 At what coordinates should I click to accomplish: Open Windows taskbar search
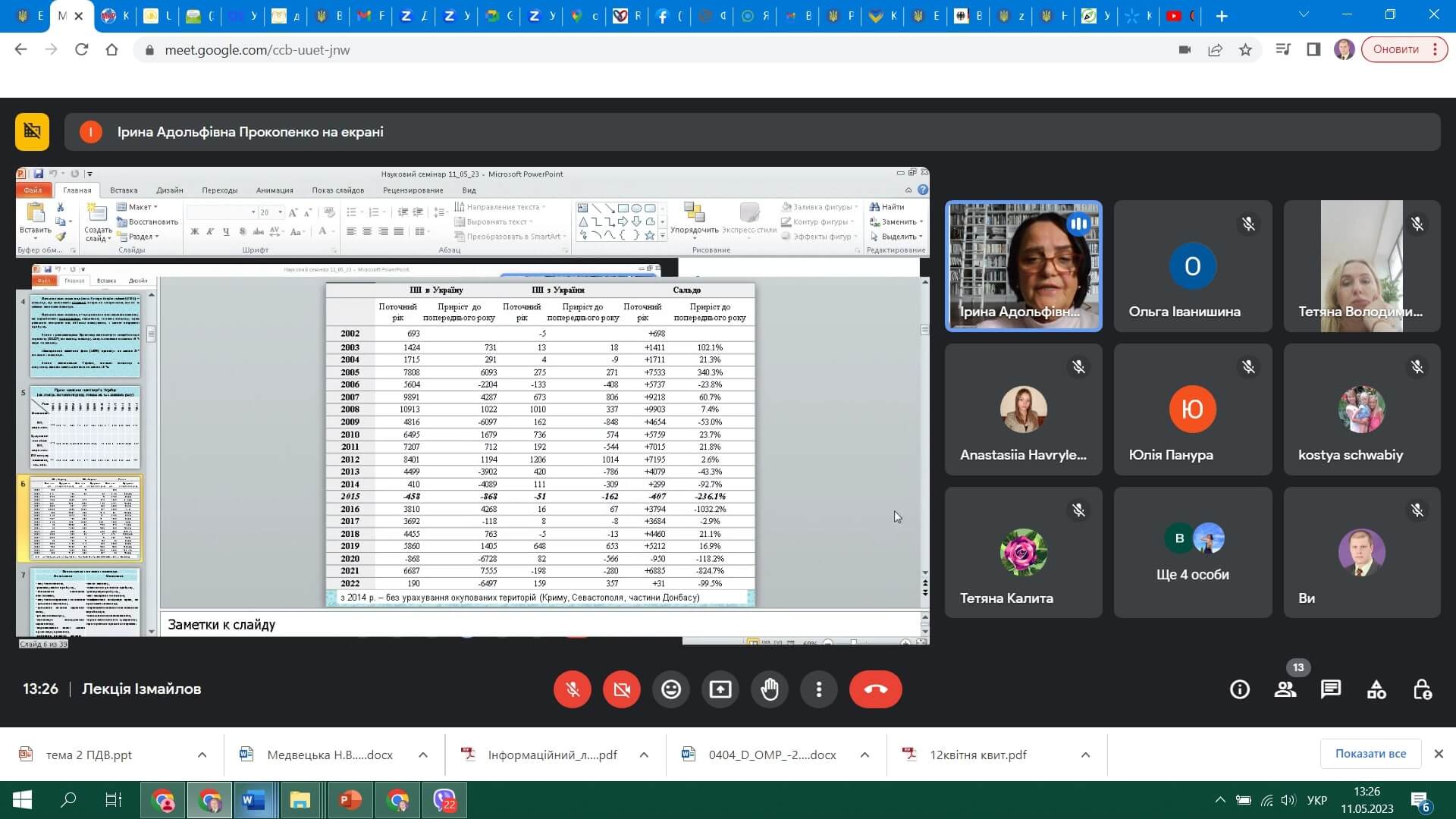(68, 800)
